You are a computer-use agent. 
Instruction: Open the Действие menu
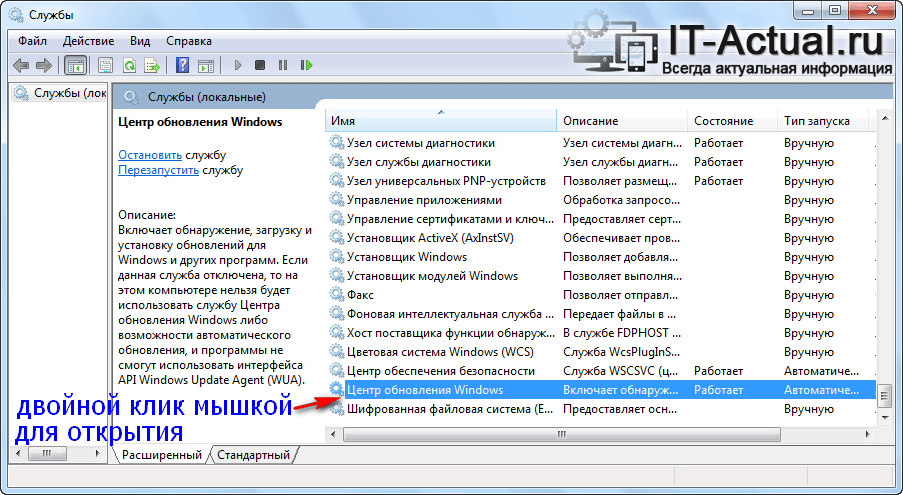pos(88,41)
